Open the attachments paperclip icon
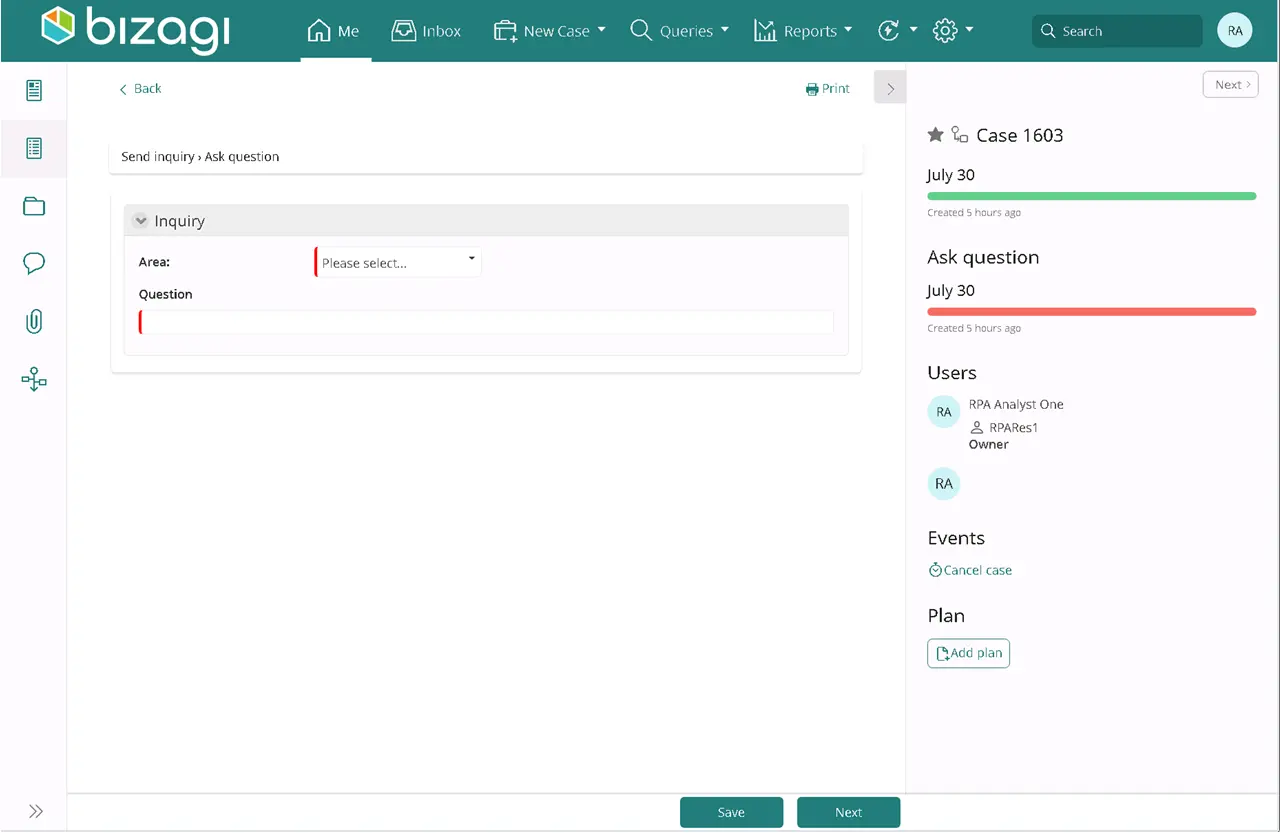This screenshot has width=1280, height=833. (x=34, y=322)
